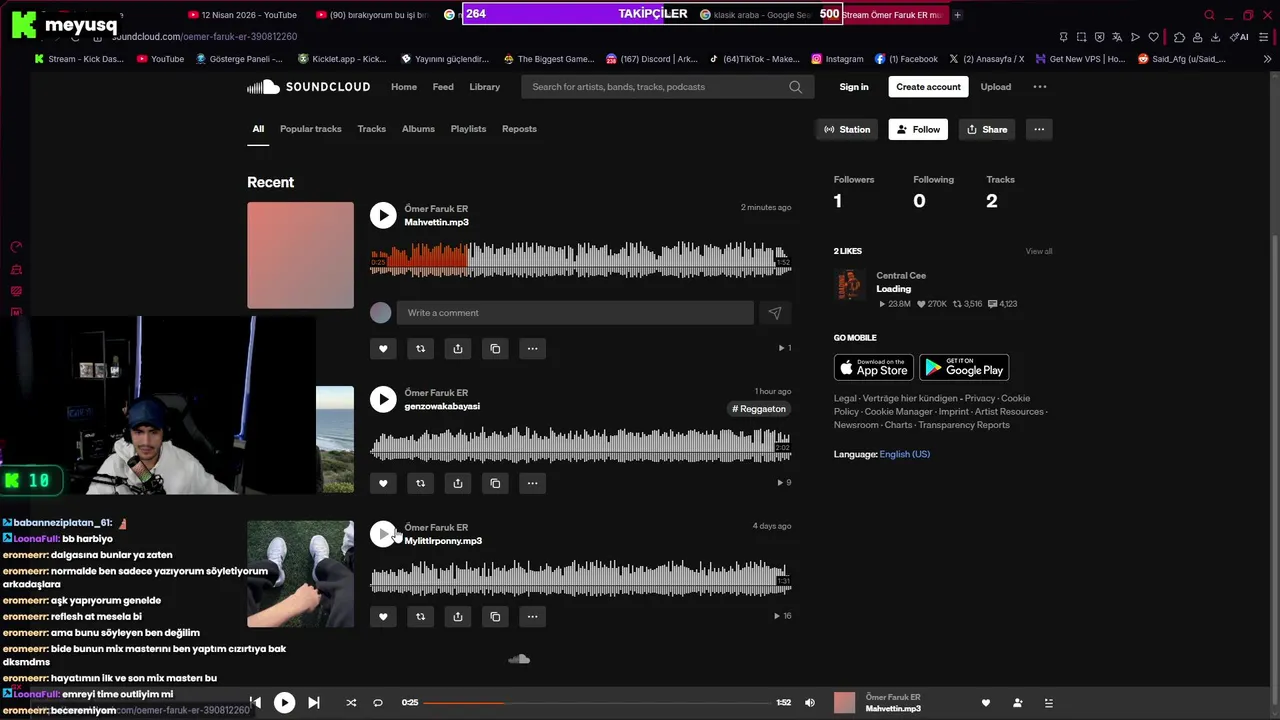Start the artist Station
The height and width of the screenshot is (720, 1280).
coord(847,129)
